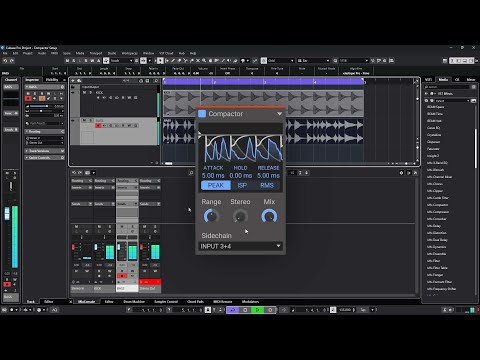Toggle the global Read (R) automation button
Viewport: 480px width, 360px height.
click(x=86, y=61)
